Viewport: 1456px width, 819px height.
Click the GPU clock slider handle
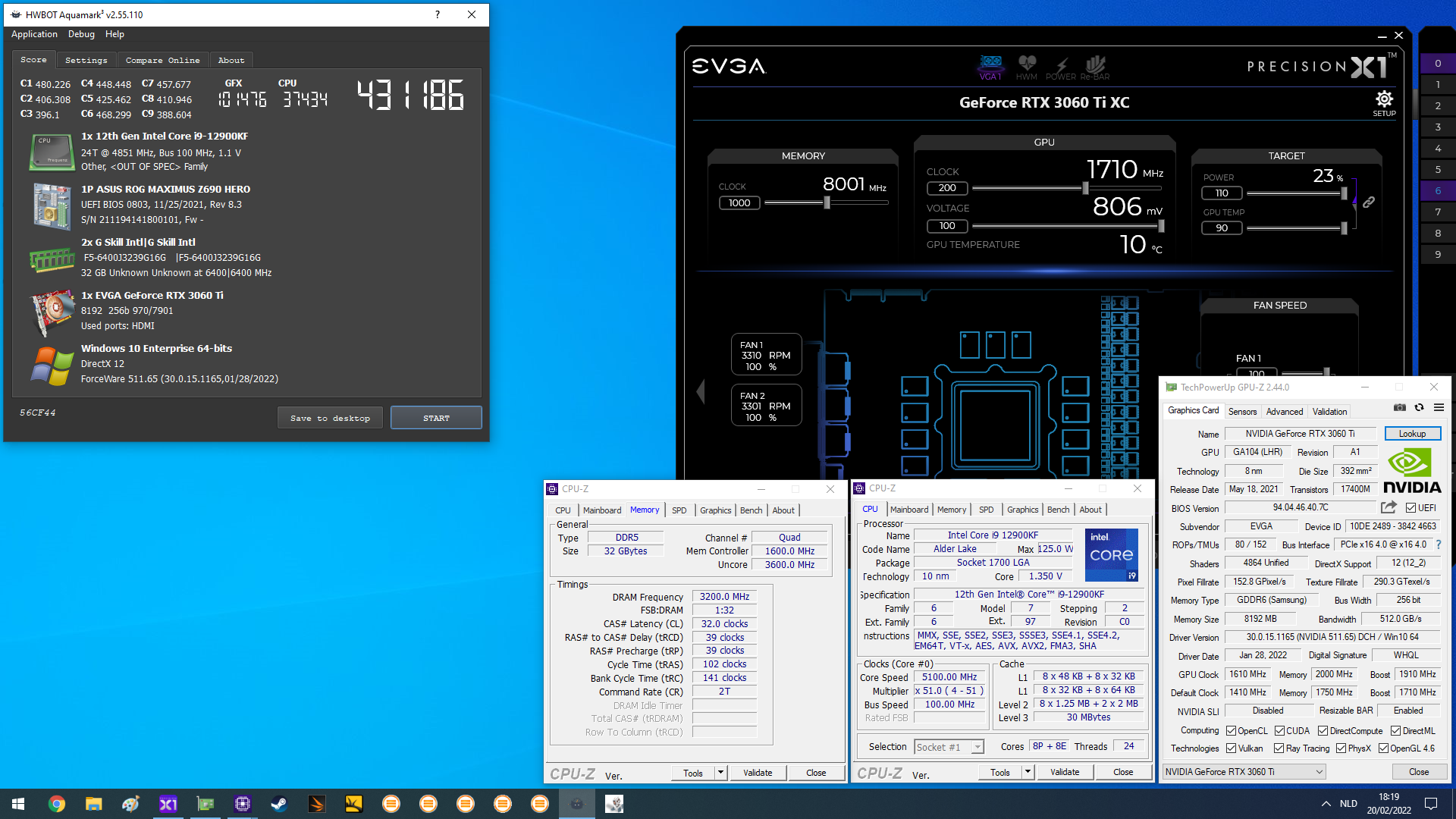[1085, 188]
